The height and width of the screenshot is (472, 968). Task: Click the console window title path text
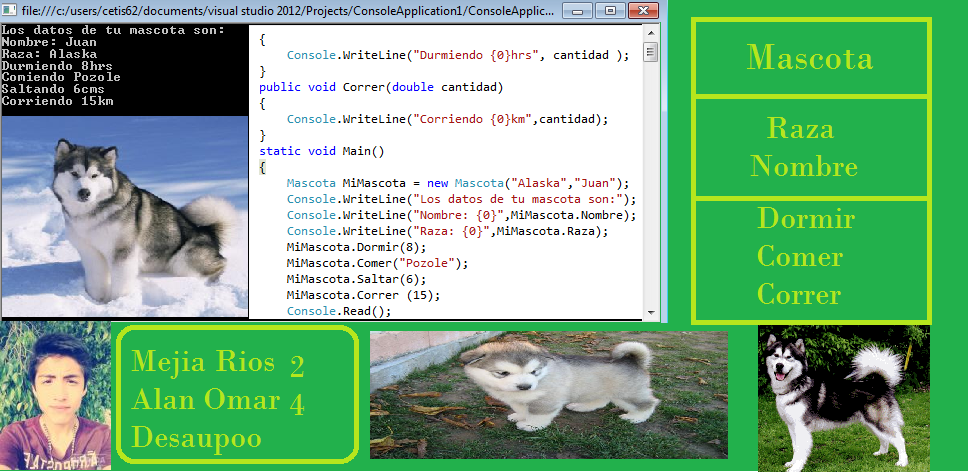[288, 10]
